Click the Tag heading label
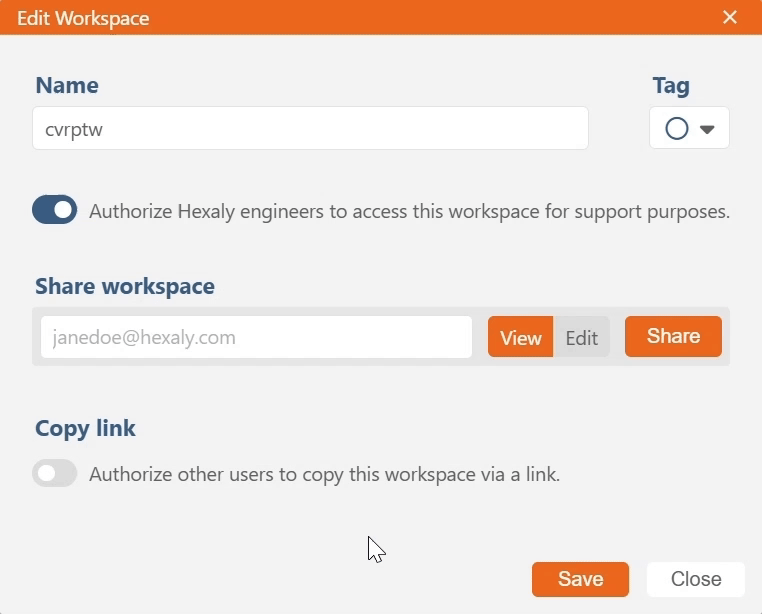The image size is (762, 614). click(x=671, y=86)
